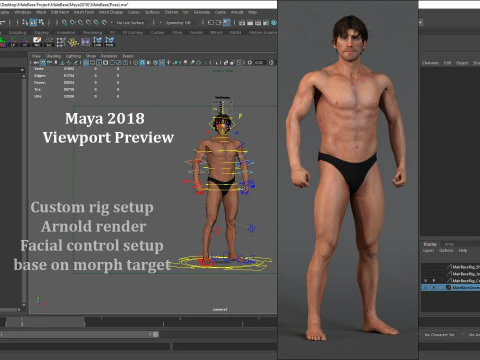Open the Deform menu

(171, 12)
